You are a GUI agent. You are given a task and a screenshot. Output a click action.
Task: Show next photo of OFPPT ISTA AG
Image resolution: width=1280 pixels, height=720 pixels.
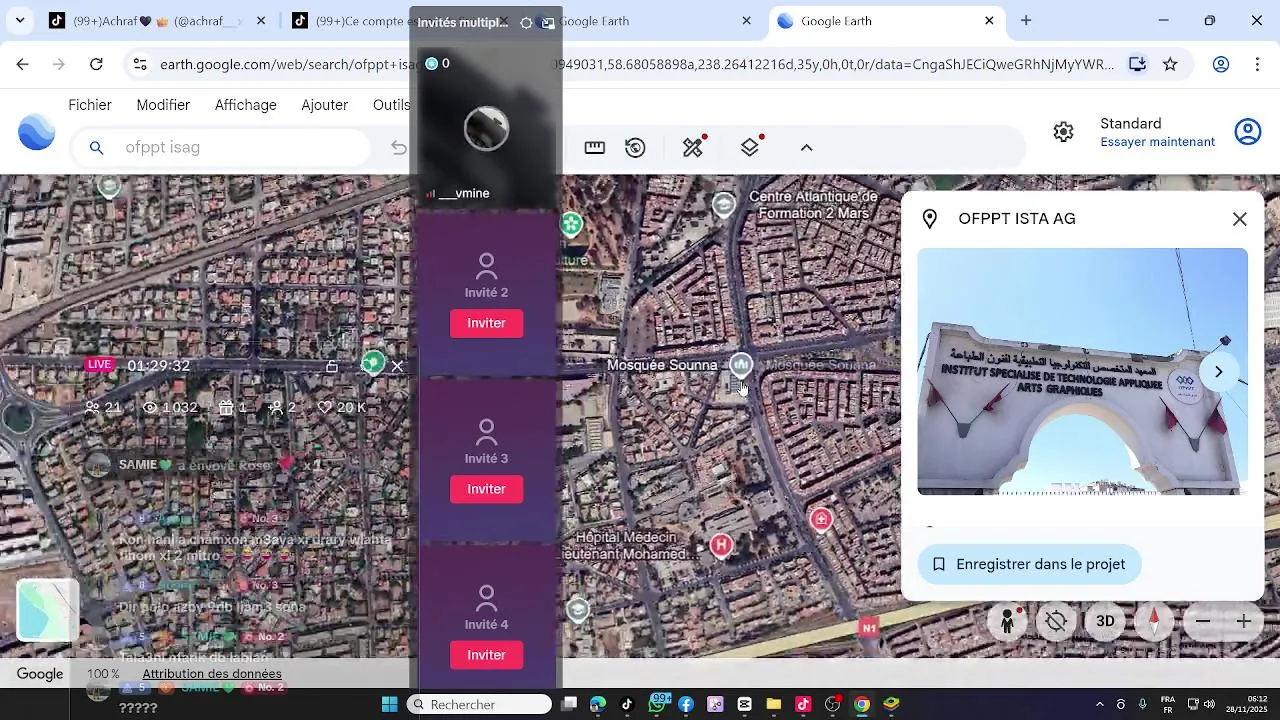coord(1218,372)
